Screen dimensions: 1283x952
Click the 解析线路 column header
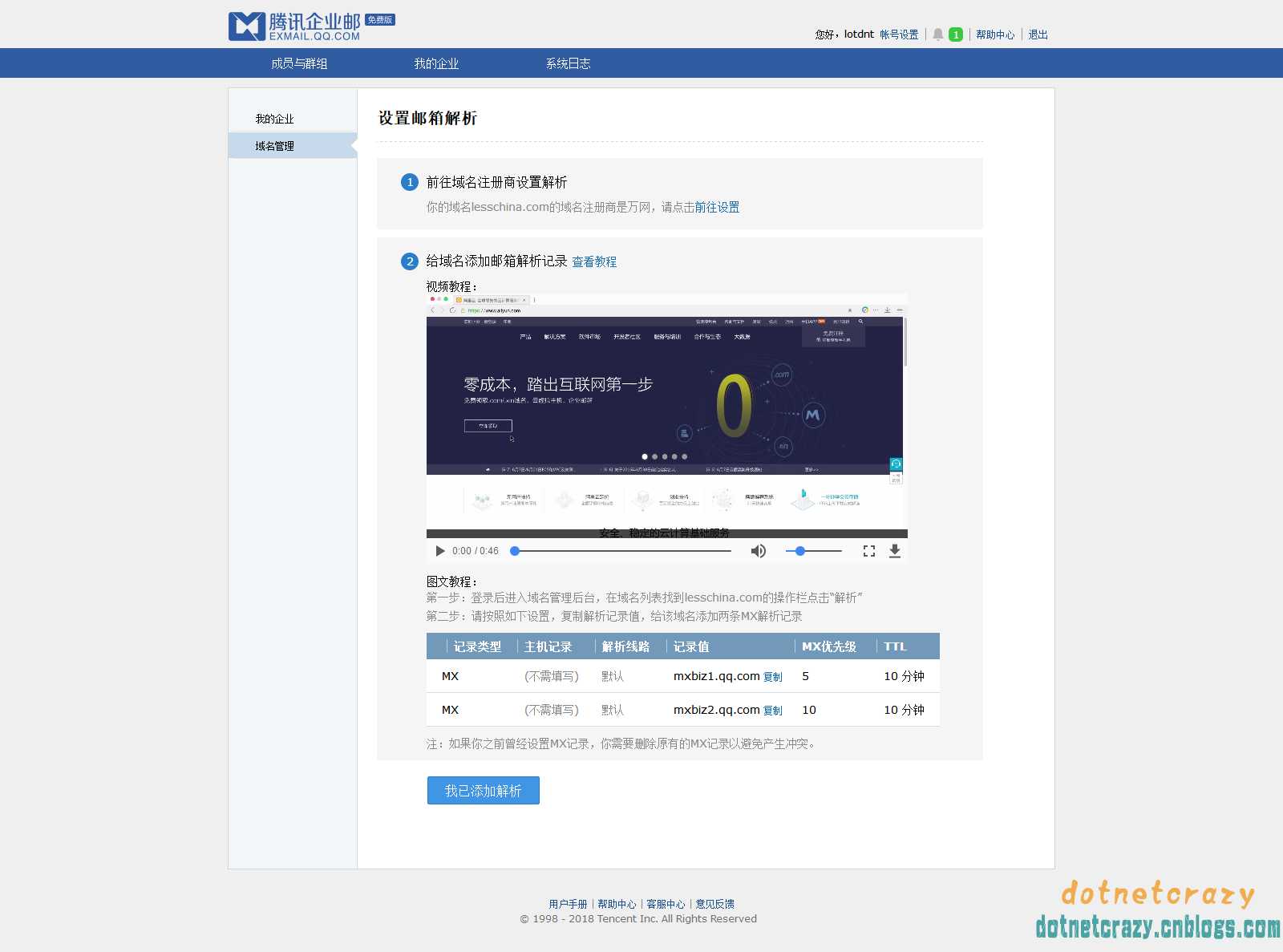(x=626, y=646)
